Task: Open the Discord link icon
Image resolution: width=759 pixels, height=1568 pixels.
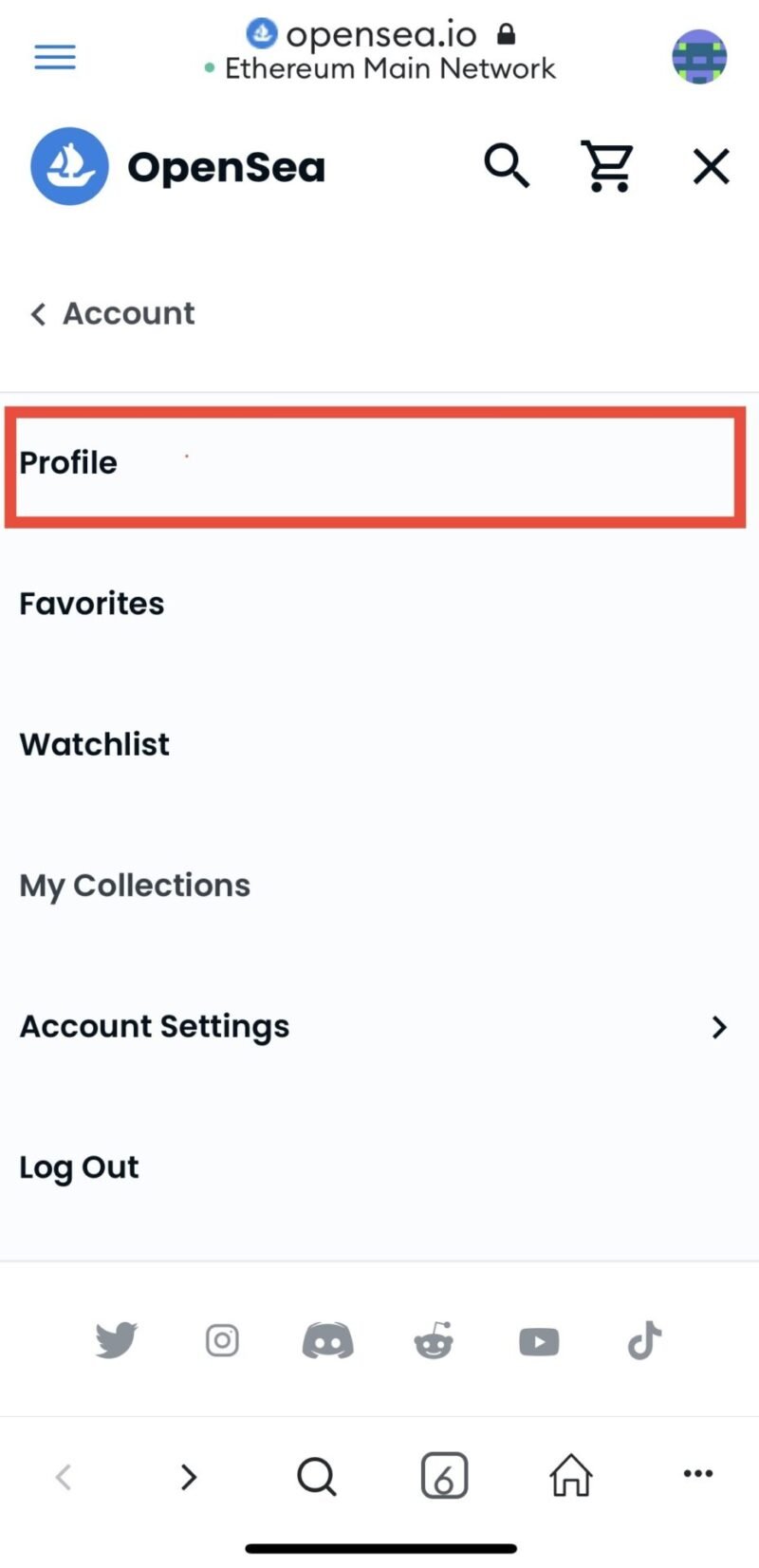Action: tap(327, 1341)
